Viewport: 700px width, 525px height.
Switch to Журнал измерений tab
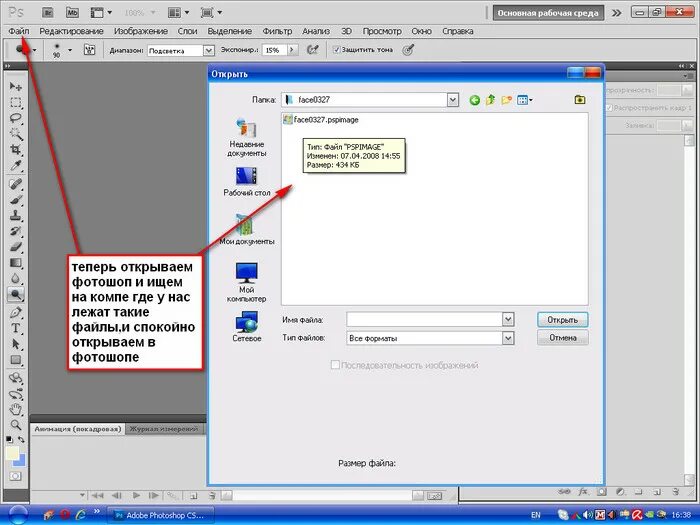click(163, 429)
